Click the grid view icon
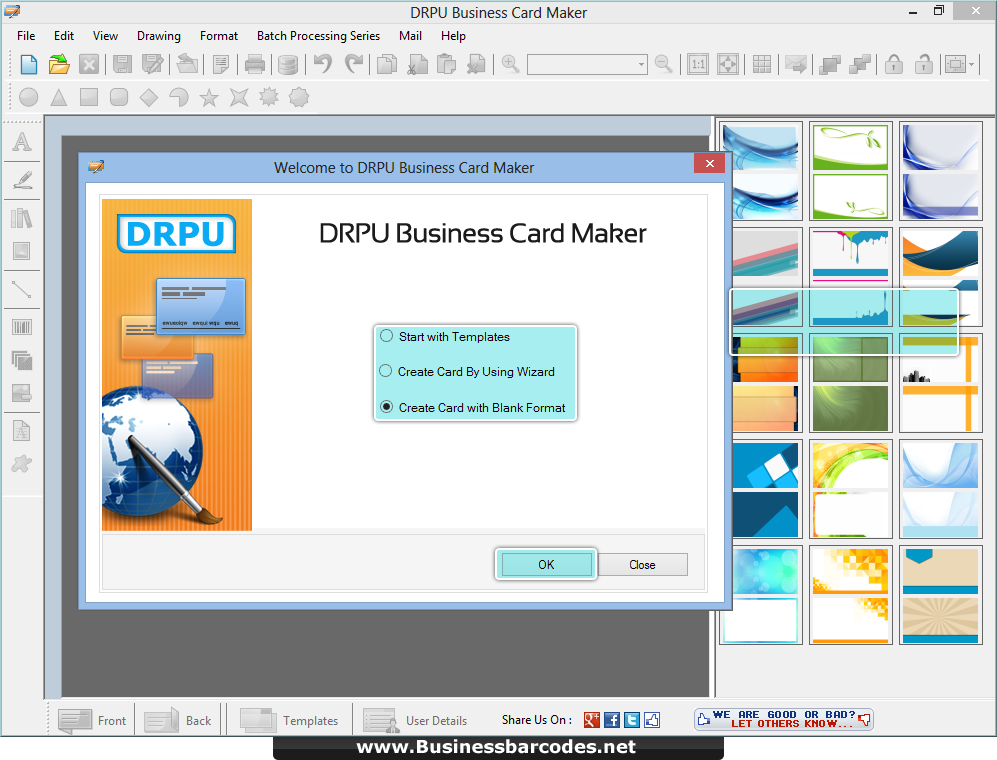 point(761,64)
